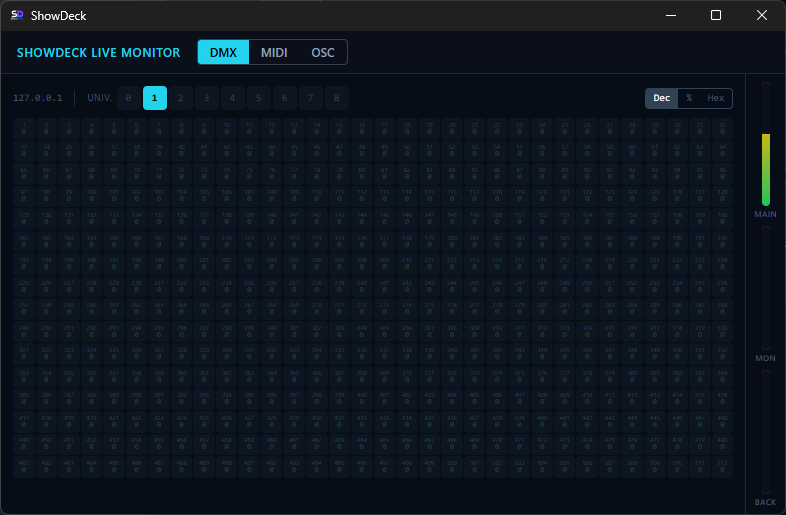Screen dimensions: 786x515
Task: Click the 127.0.0.1 address label
Action: point(38,98)
